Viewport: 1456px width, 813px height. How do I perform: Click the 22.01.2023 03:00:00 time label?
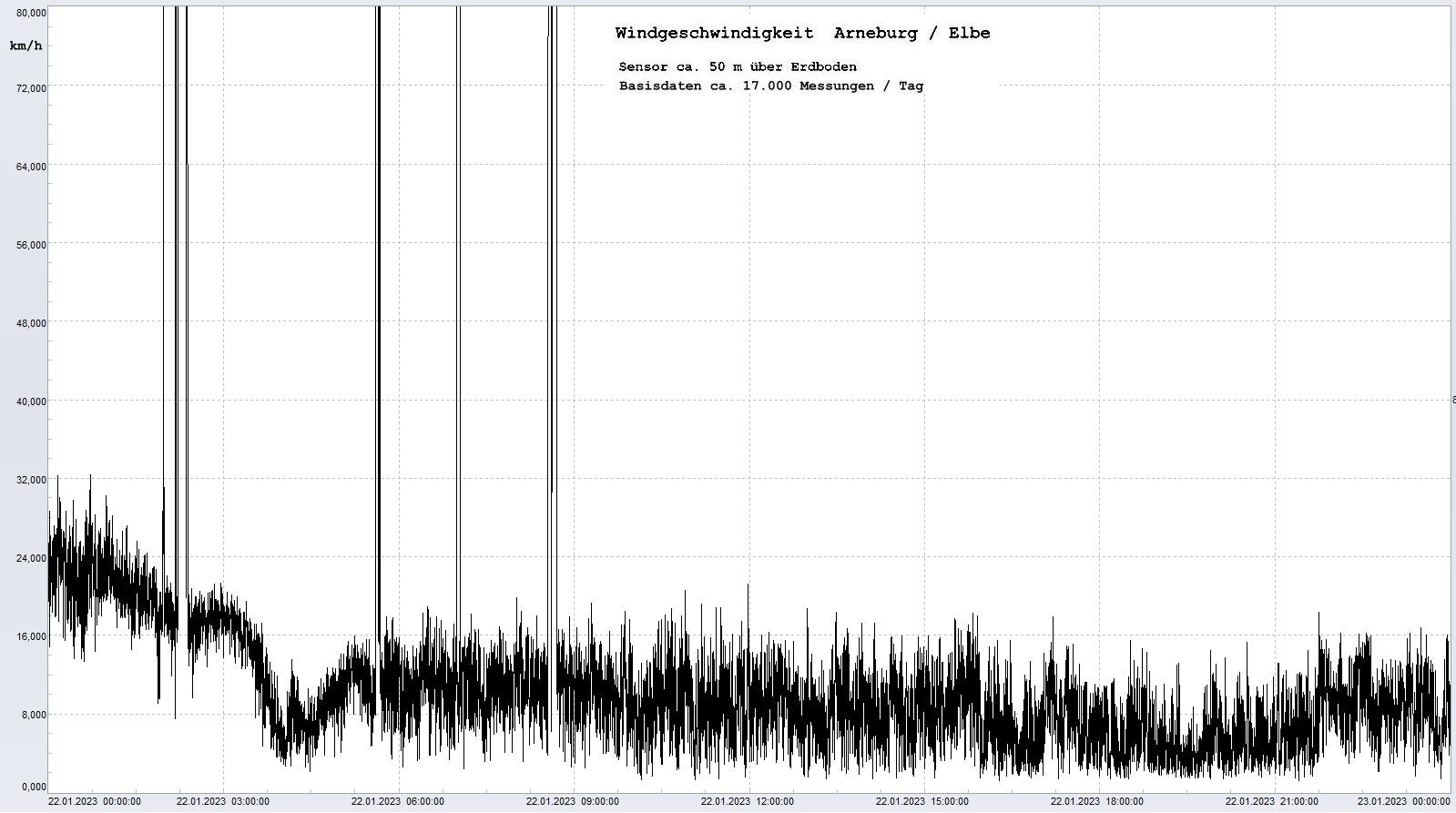tap(223, 802)
